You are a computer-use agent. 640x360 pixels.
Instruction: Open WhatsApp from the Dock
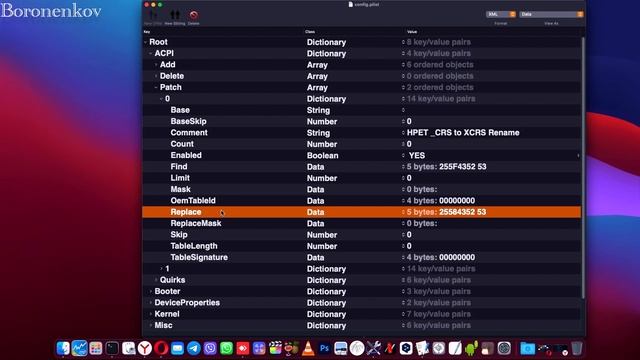(226, 349)
